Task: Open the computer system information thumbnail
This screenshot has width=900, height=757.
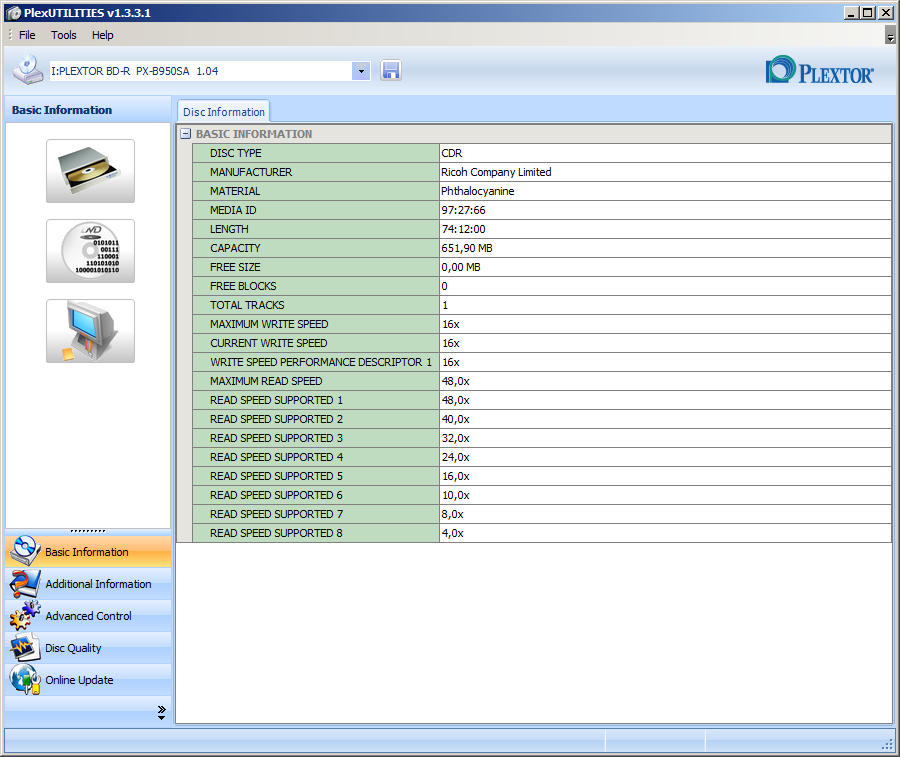Action: 91,331
